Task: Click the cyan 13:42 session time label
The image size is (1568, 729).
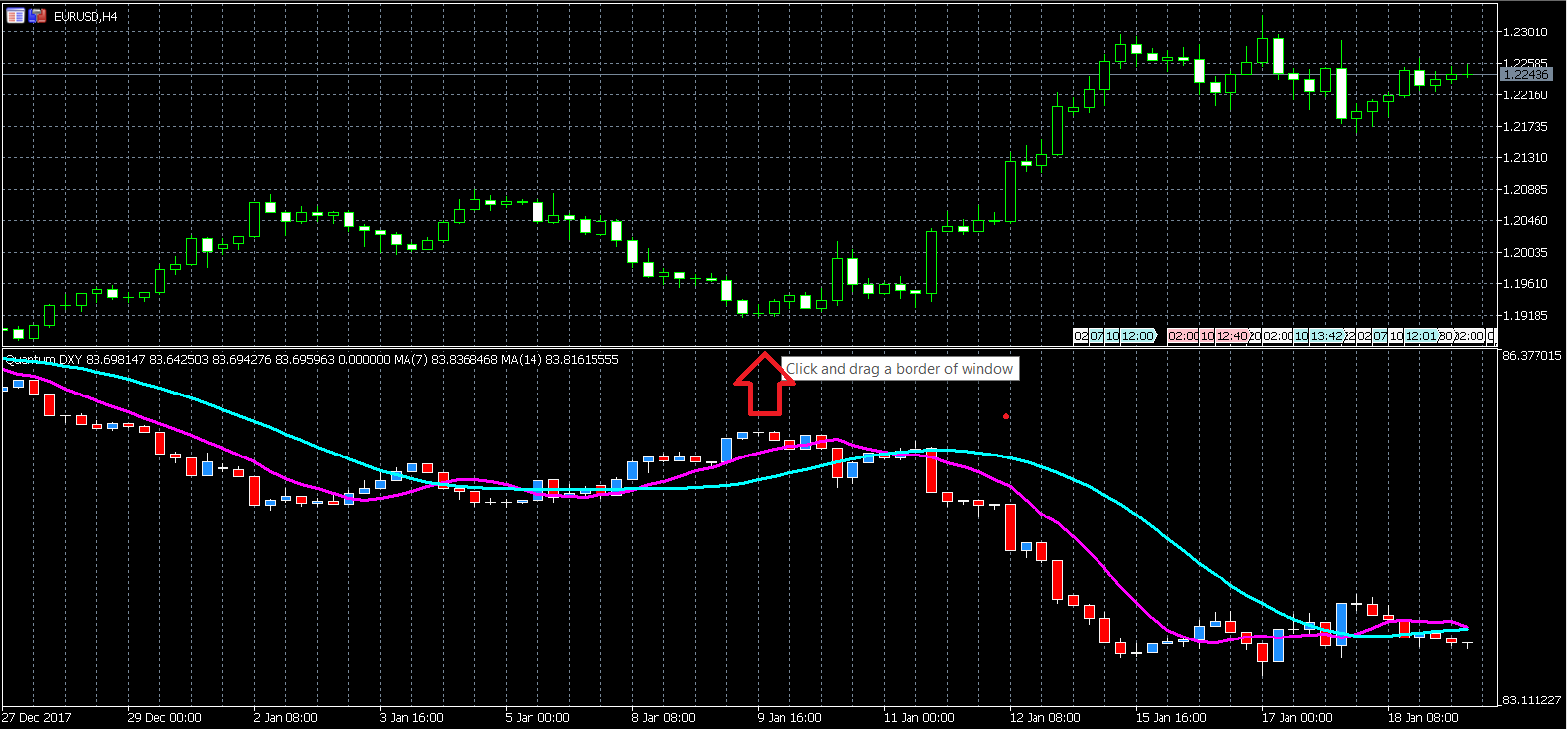Action: tap(1327, 336)
